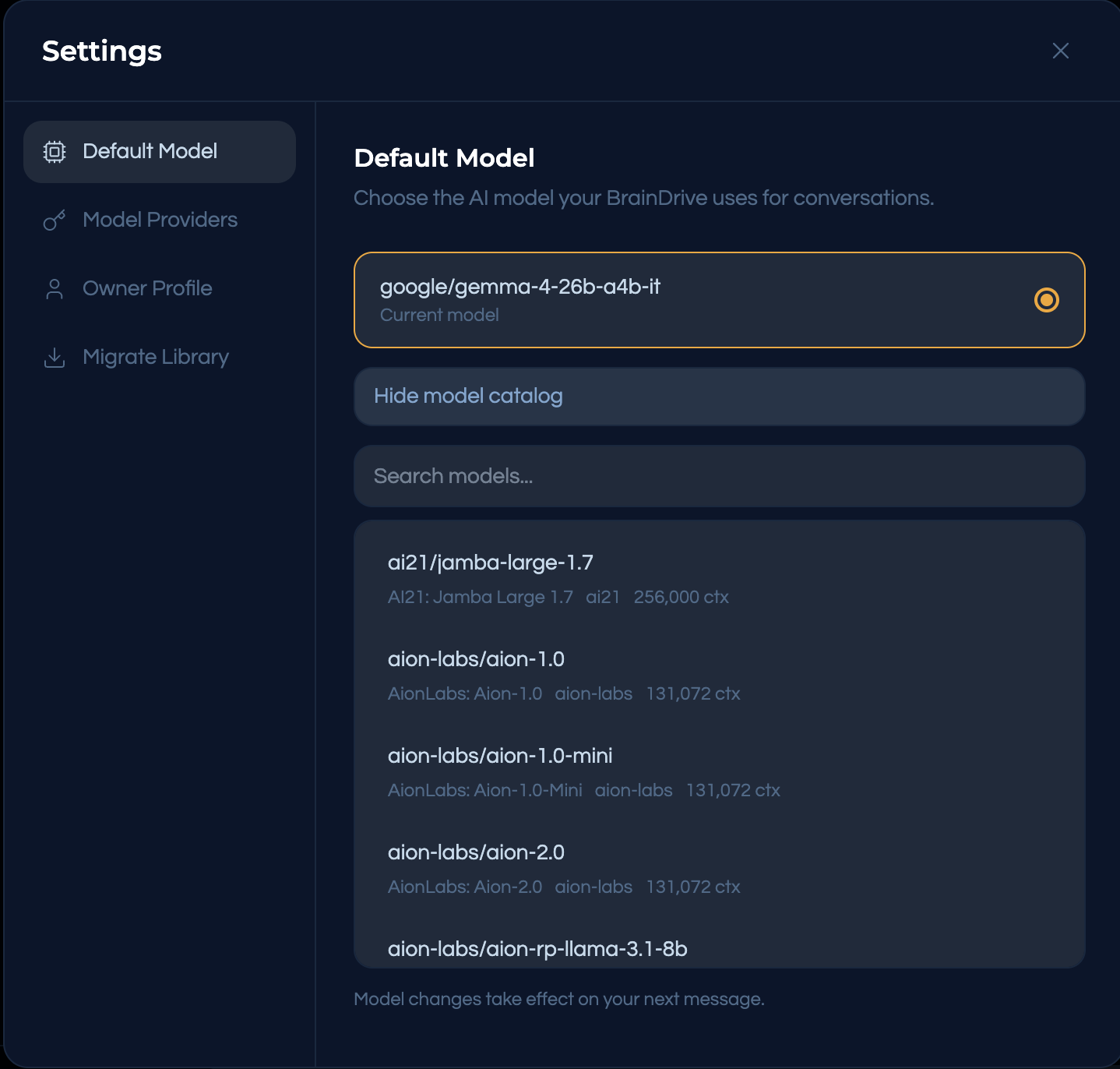Choose the aion-labs/aion-2.0 model
The image size is (1120, 1069).
(476, 852)
